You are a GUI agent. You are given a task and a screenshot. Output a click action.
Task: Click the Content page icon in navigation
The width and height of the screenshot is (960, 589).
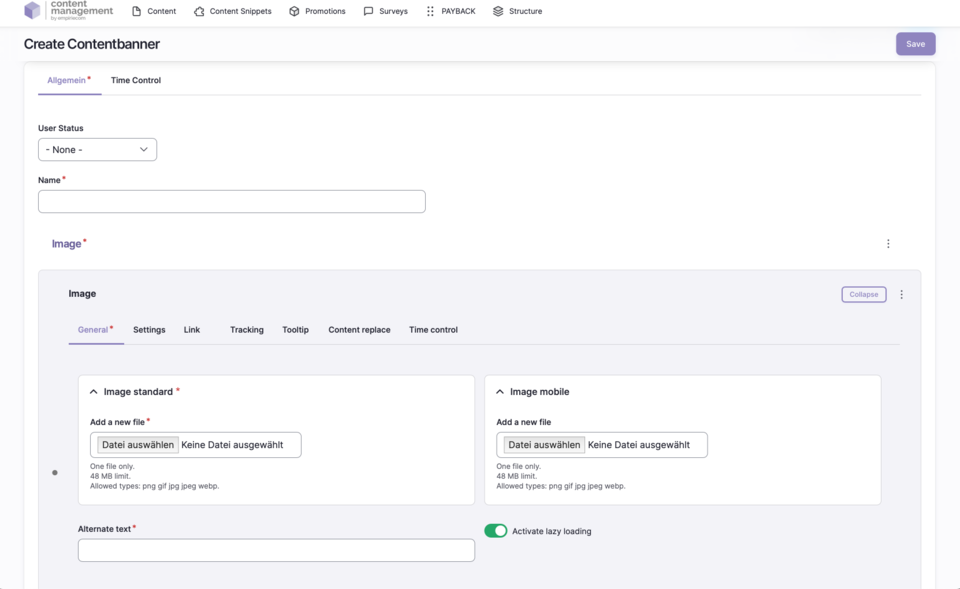coord(137,11)
